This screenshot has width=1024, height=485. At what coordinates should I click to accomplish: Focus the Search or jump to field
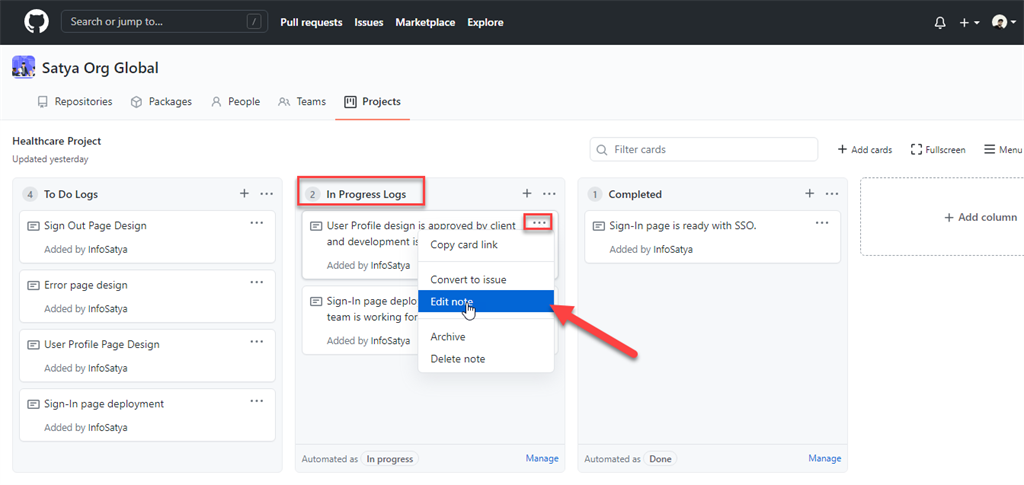pyautogui.click(x=165, y=22)
